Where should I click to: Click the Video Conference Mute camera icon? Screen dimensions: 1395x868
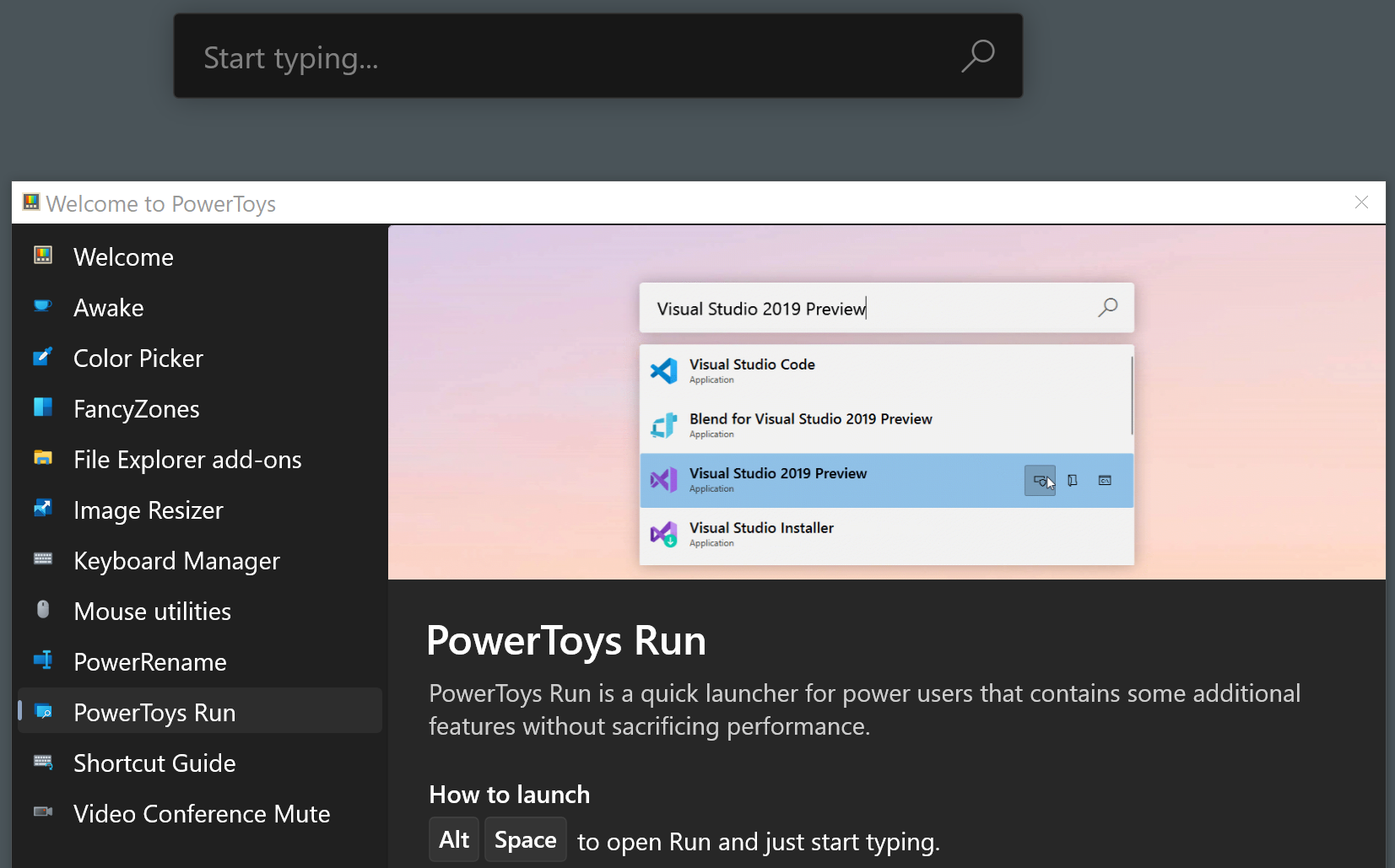(43, 811)
